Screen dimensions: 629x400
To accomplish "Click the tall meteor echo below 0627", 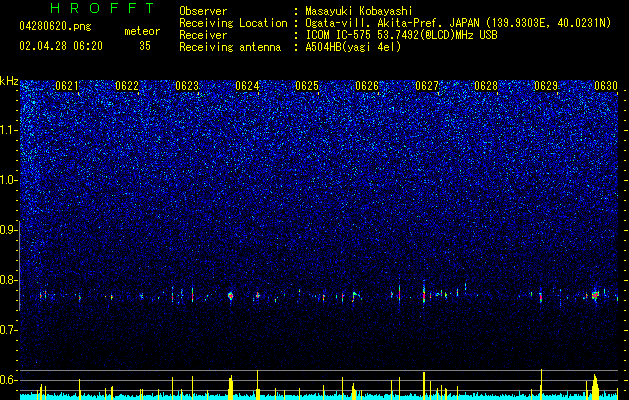I will pos(424,292).
